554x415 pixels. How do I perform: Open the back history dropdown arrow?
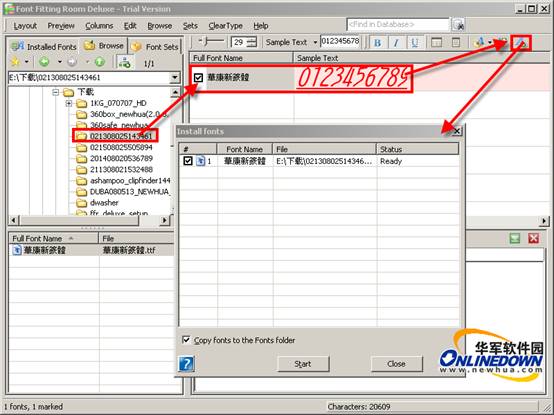pyautogui.click(x=60, y=62)
